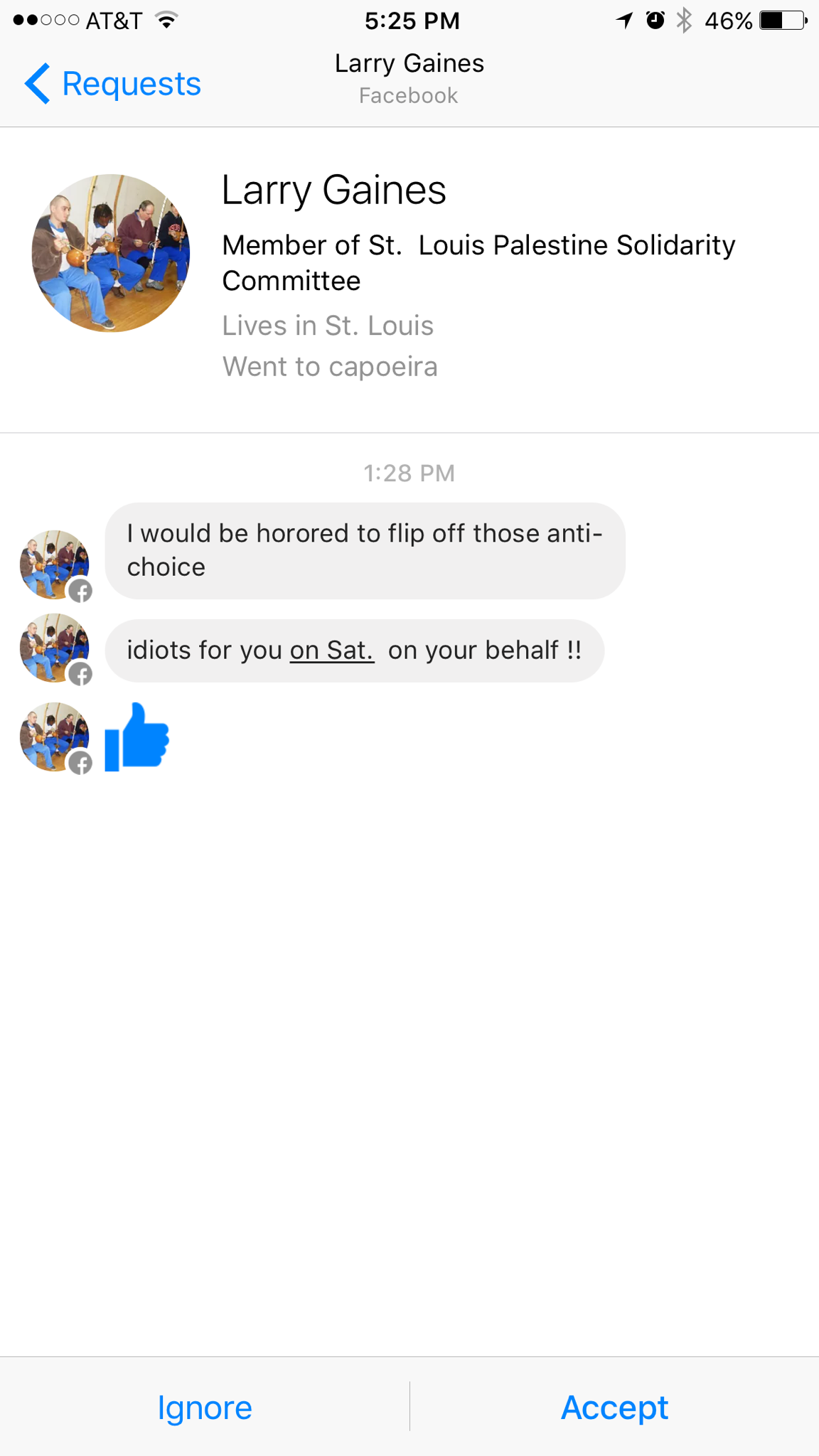Tap the blue back chevron arrow
Image resolution: width=819 pixels, height=1456 pixels.
(x=38, y=84)
